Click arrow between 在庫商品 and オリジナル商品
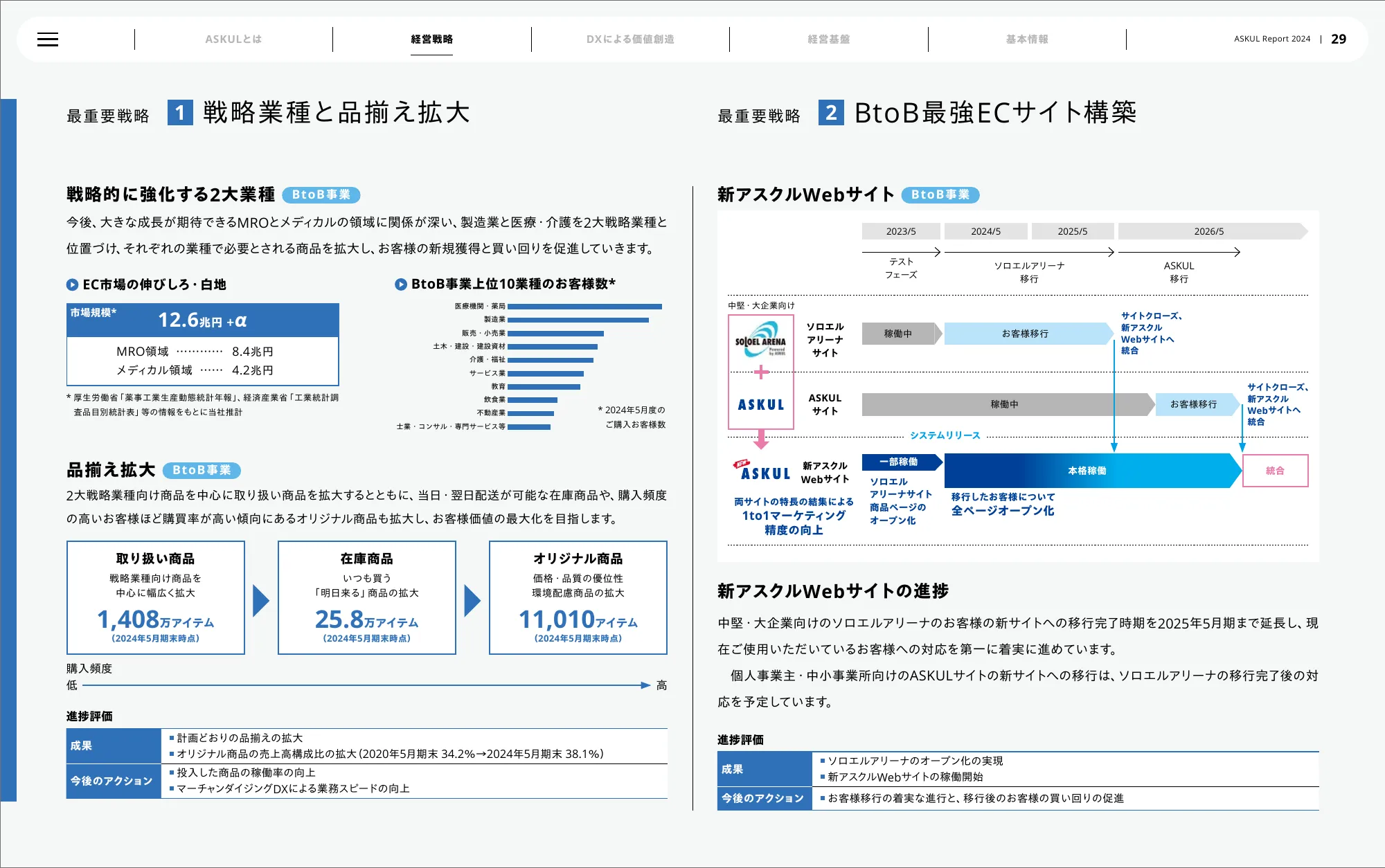The image size is (1385, 868). (x=472, y=600)
